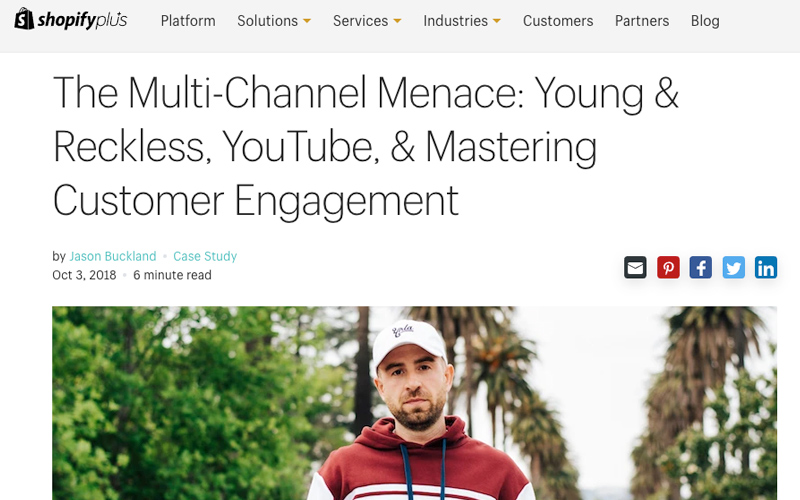Share article on Facebook
This screenshot has height=500, width=800.
pos(701,267)
